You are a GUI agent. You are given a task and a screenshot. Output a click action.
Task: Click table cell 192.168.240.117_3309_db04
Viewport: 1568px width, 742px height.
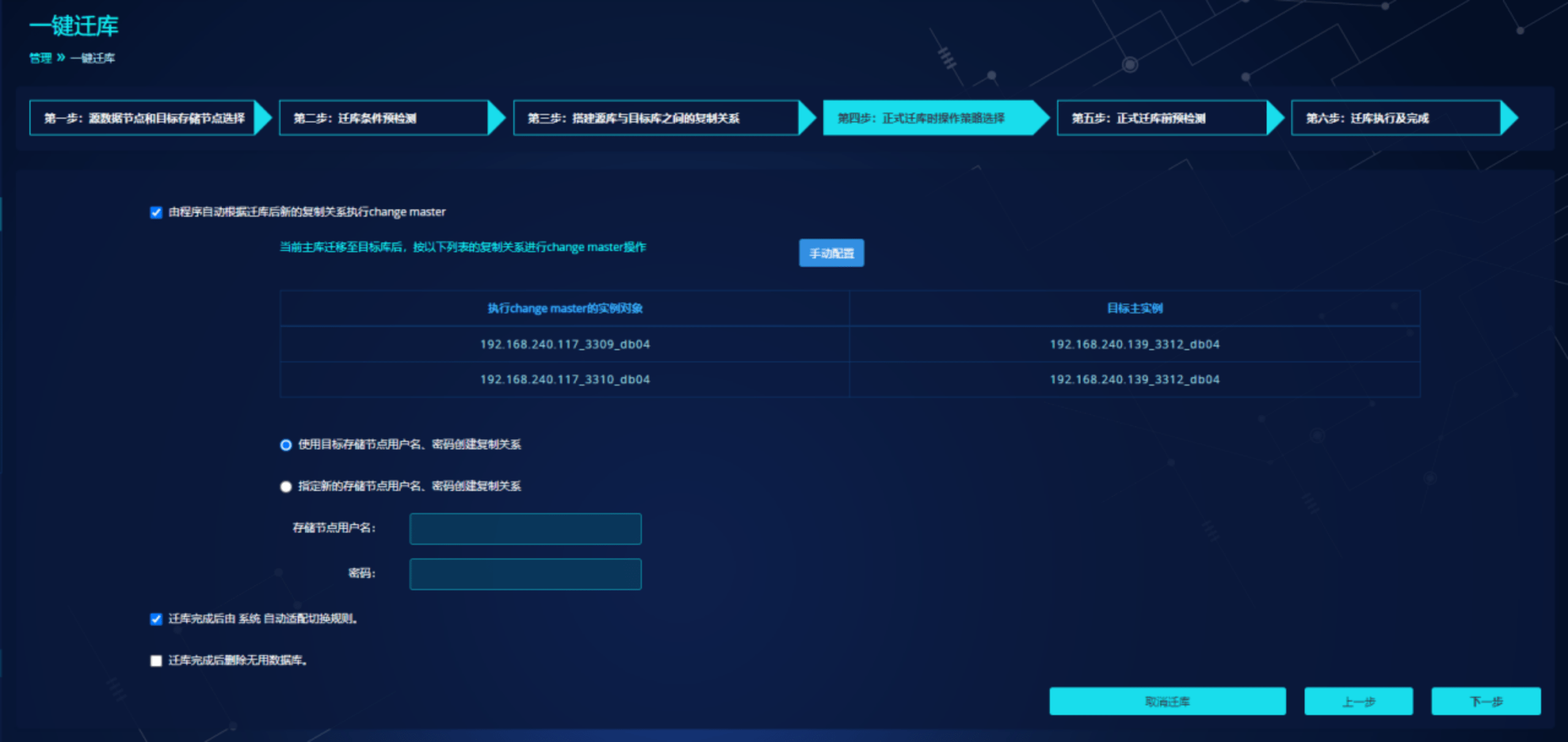(x=565, y=345)
